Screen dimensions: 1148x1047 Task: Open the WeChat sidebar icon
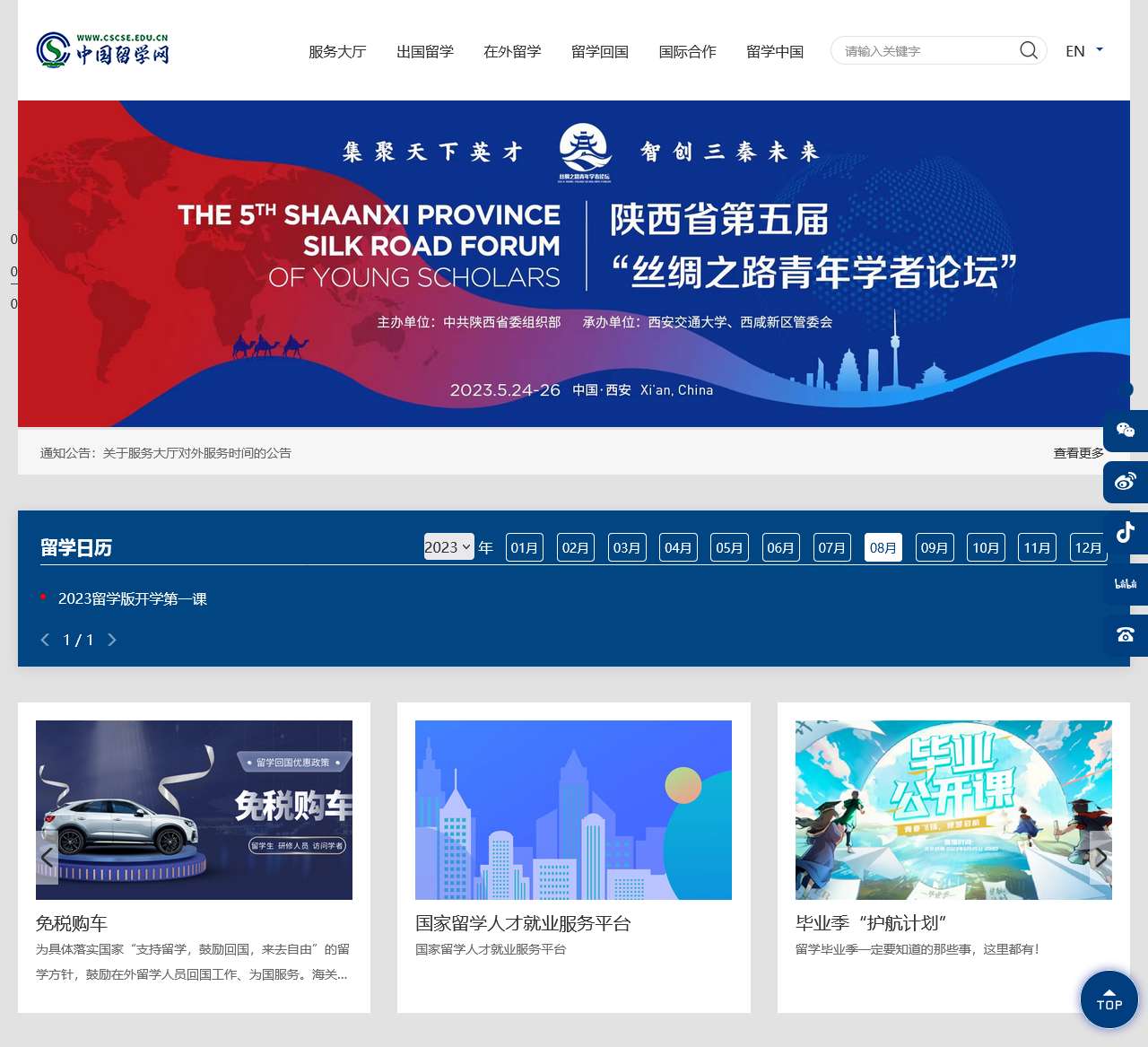point(1126,430)
